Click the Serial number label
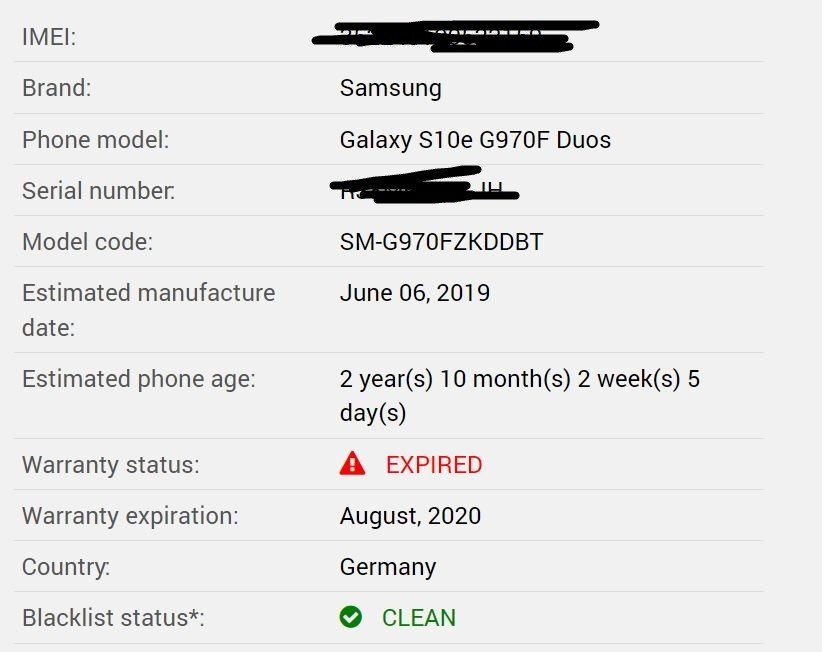The image size is (822, 652). click(99, 191)
